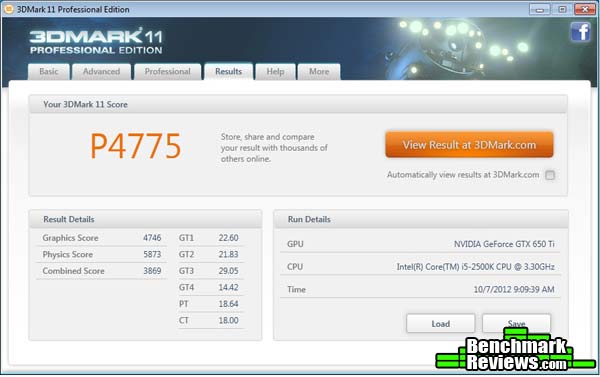Click the CPU label in Run Details

295,267
